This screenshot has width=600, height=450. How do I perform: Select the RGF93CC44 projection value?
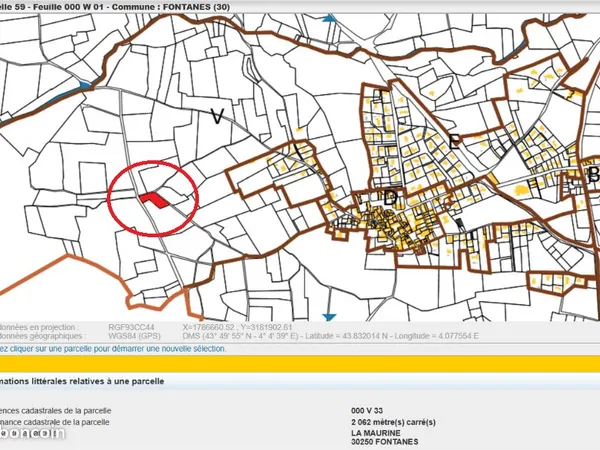(132, 327)
